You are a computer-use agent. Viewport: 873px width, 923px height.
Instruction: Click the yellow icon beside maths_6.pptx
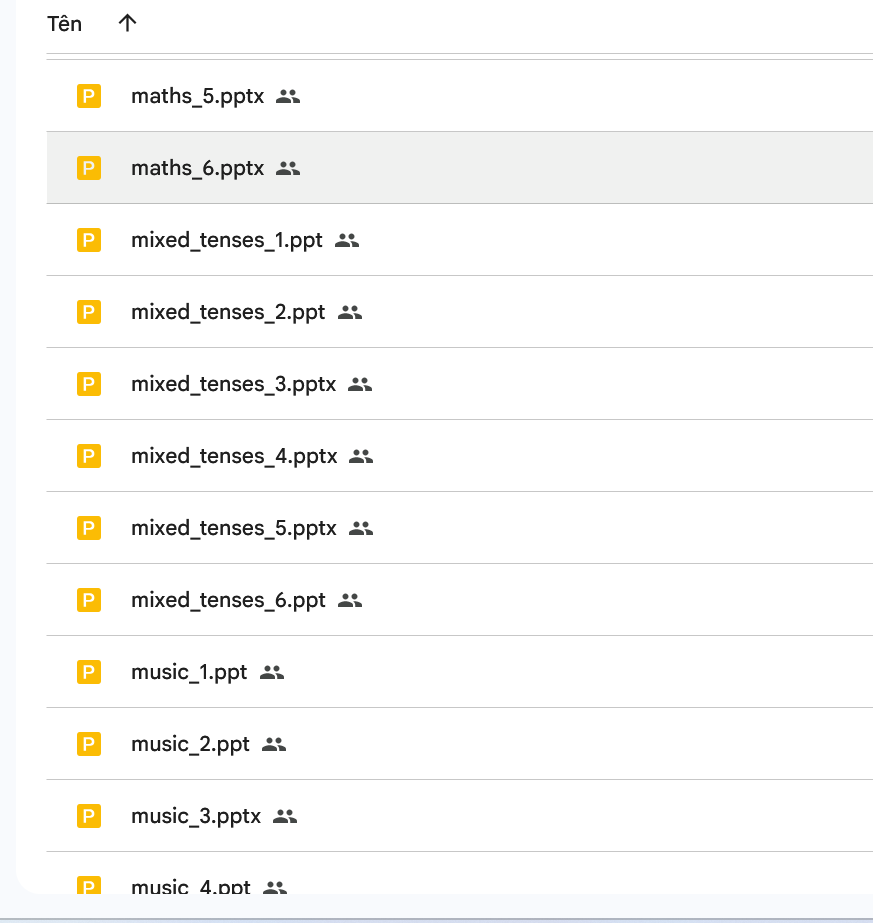tap(89, 168)
